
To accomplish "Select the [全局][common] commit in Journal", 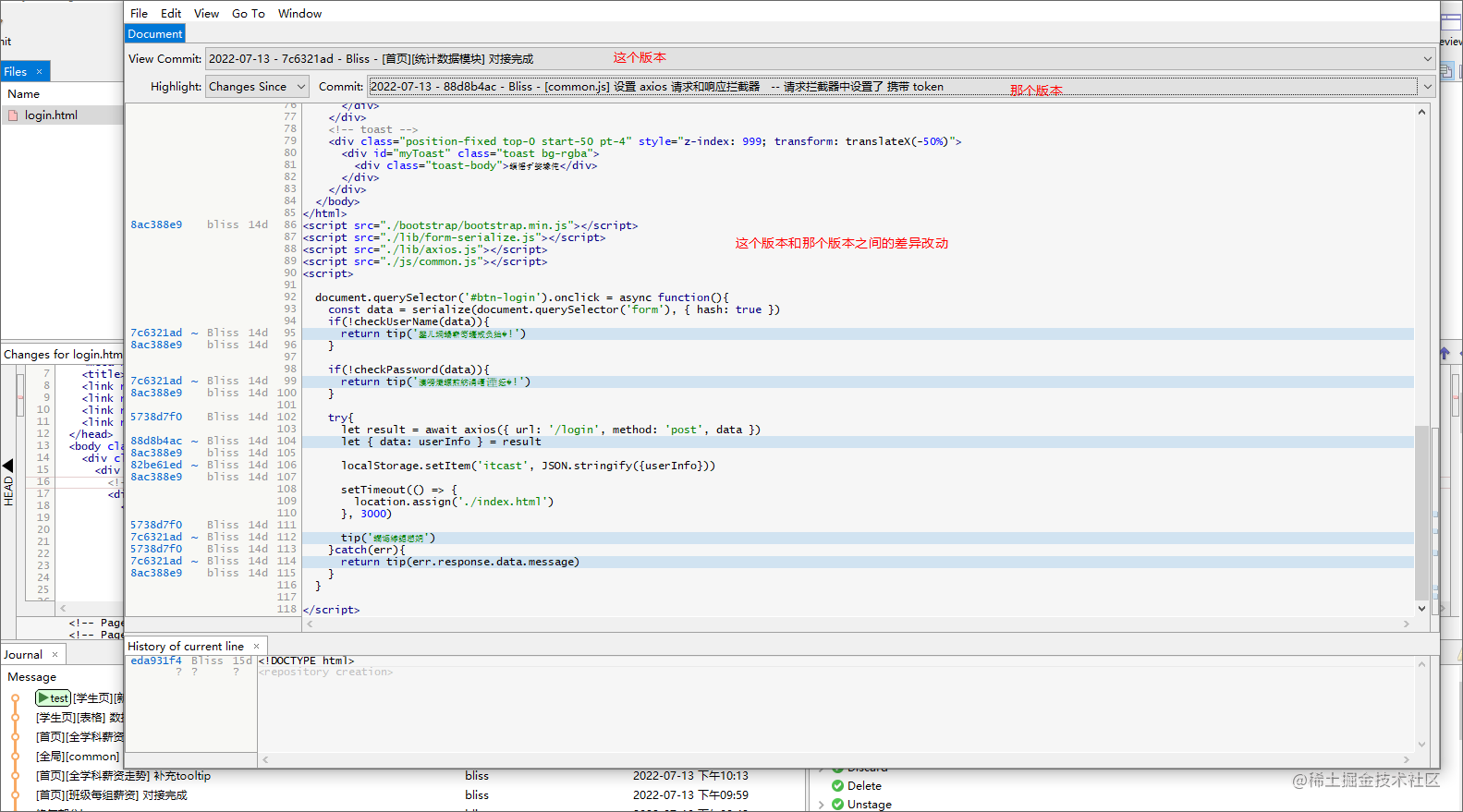I will click(x=78, y=757).
